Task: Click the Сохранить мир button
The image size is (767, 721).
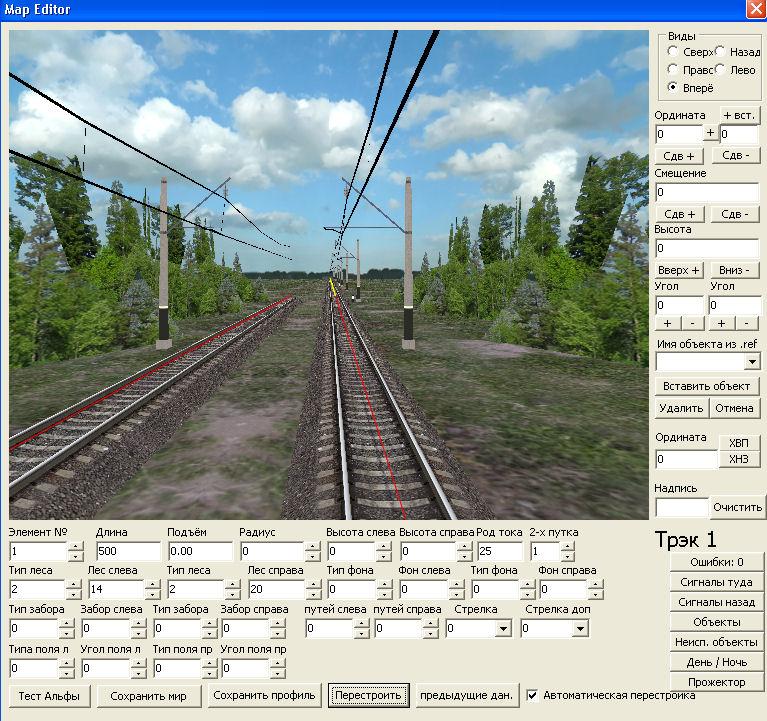Action: (x=154, y=696)
